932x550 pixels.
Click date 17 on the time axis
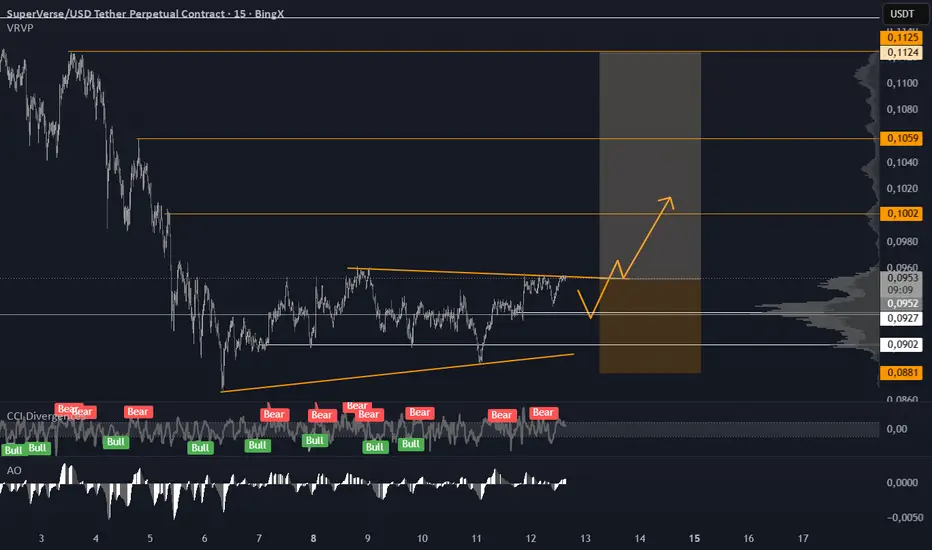pyautogui.click(x=803, y=539)
